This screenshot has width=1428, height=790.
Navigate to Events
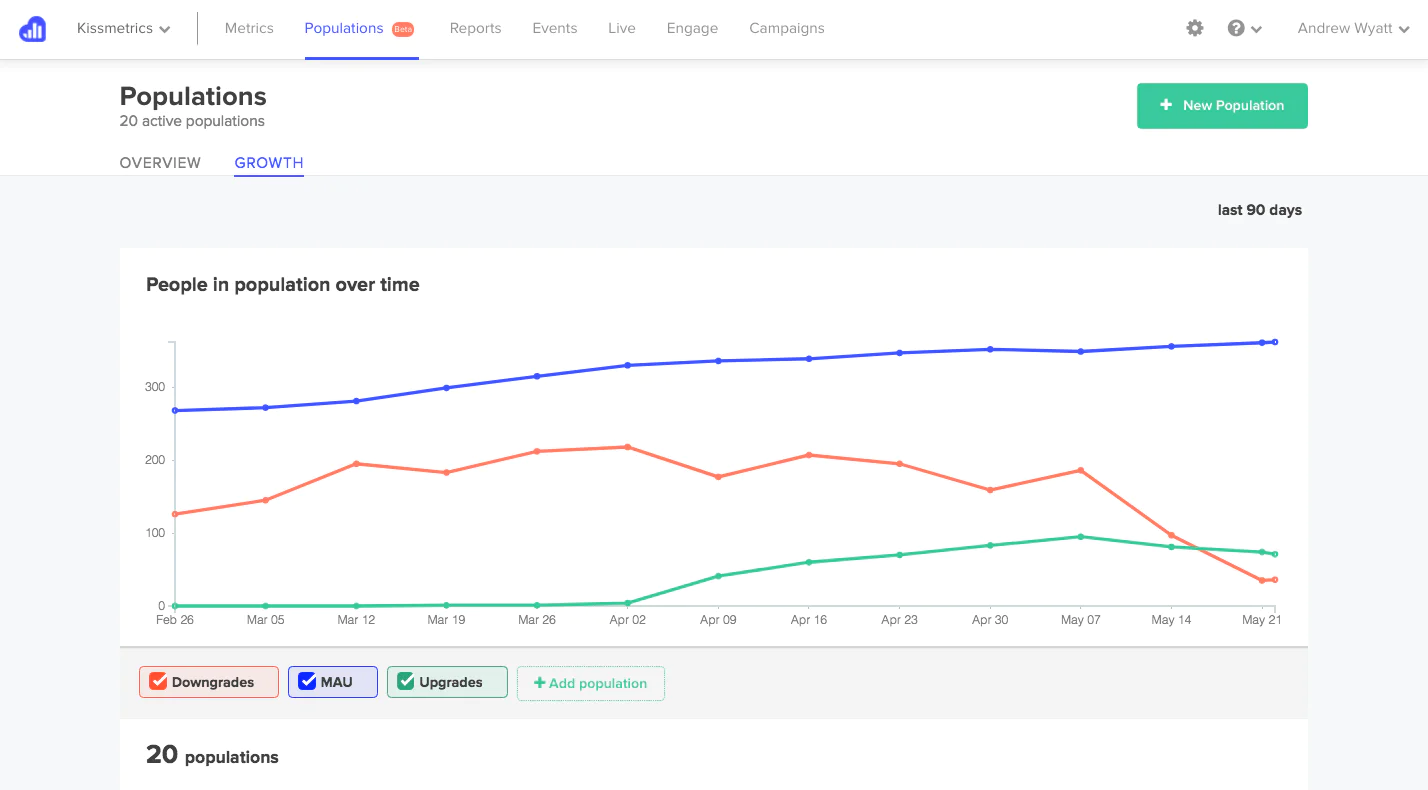coord(554,28)
